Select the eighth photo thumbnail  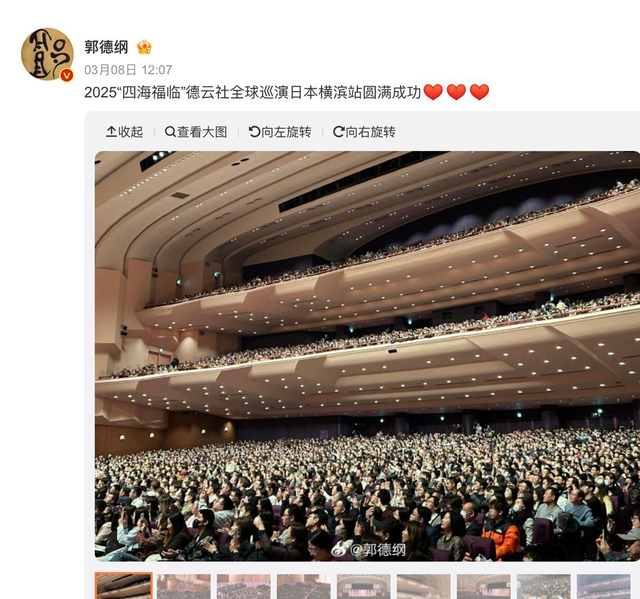click(x=544, y=586)
